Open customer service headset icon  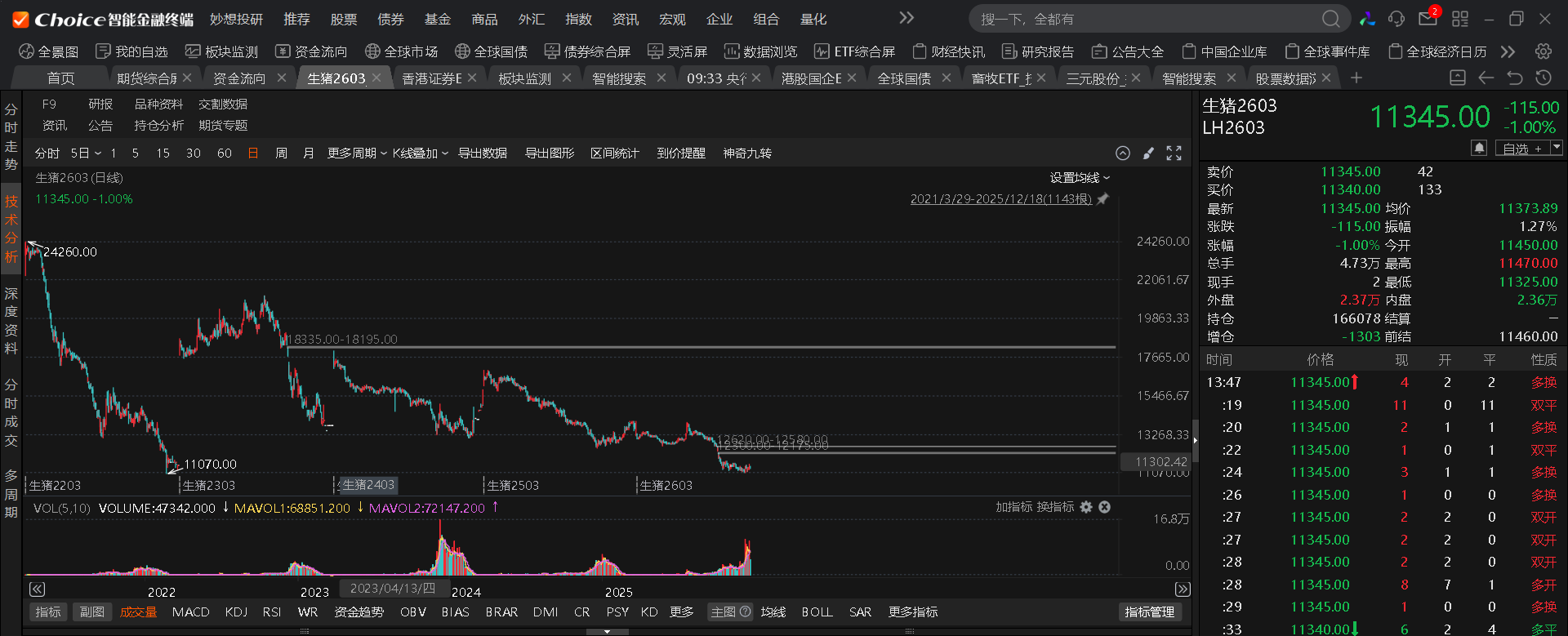click(1396, 19)
